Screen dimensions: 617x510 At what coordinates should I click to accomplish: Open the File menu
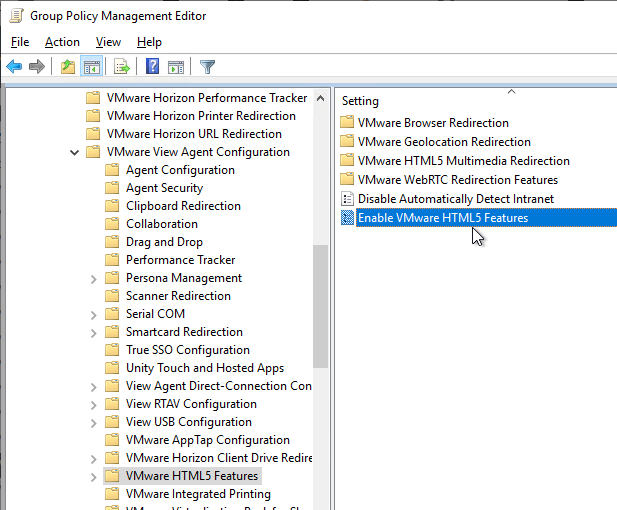pyautogui.click(x=20, y=42)
